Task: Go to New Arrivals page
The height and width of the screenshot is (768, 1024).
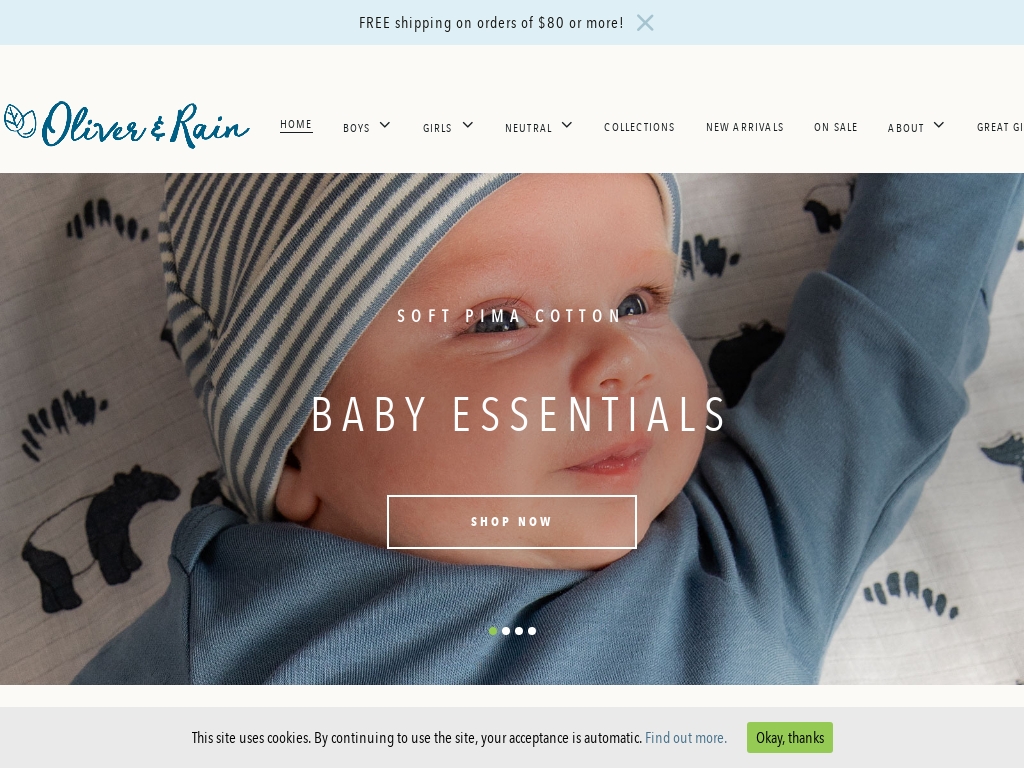Action: (x=744, y=127)
